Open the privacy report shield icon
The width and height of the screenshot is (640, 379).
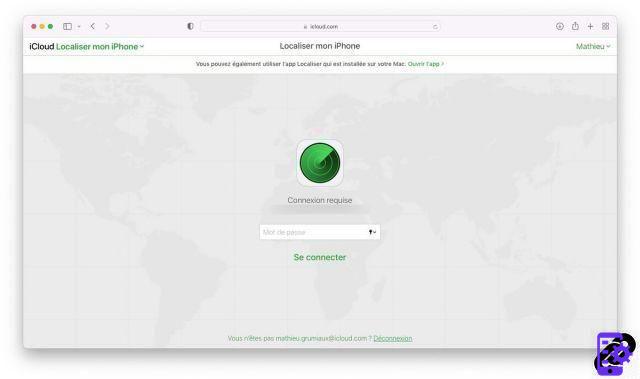point(190,26)
